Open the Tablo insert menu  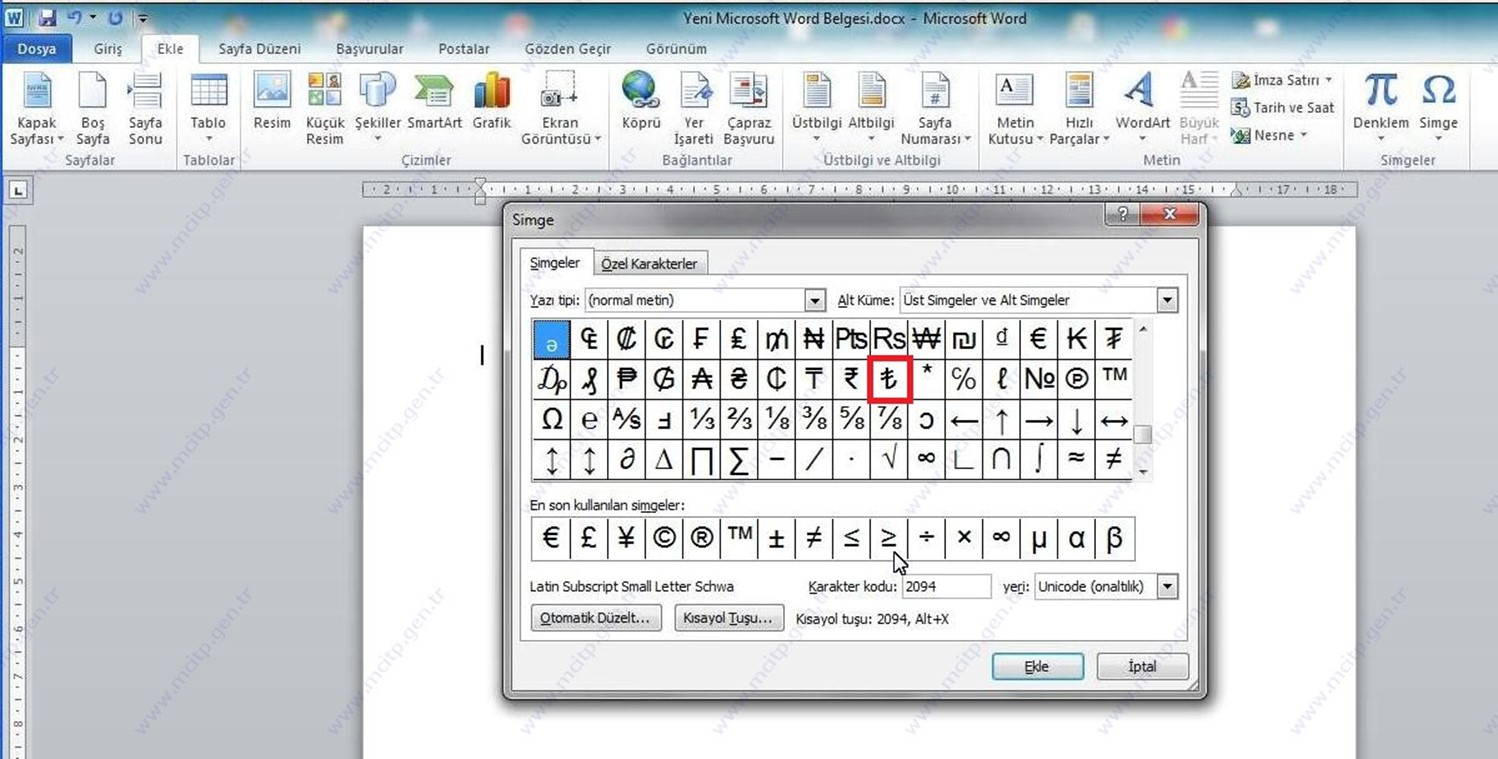coord(209,109)
